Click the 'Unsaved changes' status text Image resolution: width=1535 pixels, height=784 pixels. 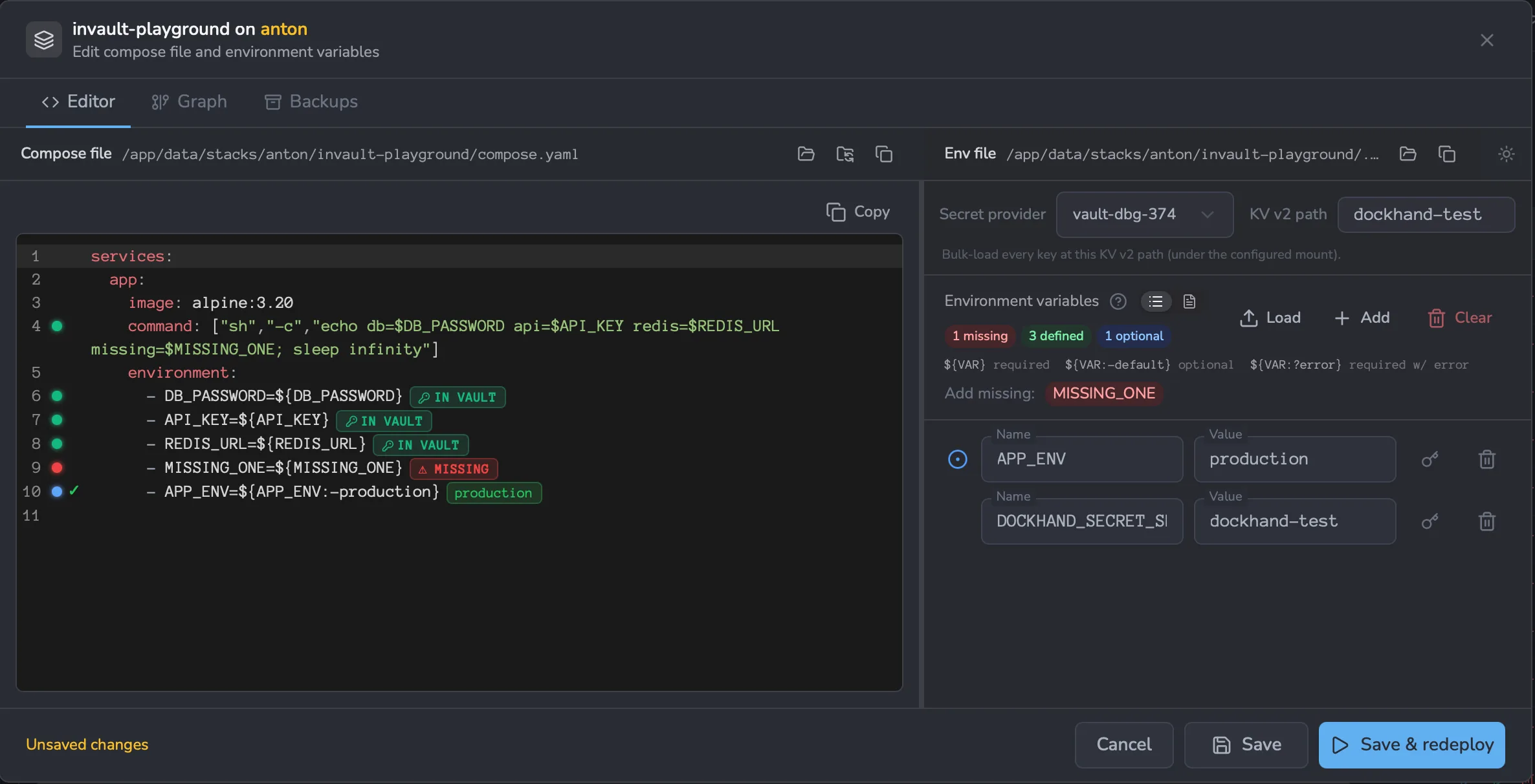click(x=87, y=745)
